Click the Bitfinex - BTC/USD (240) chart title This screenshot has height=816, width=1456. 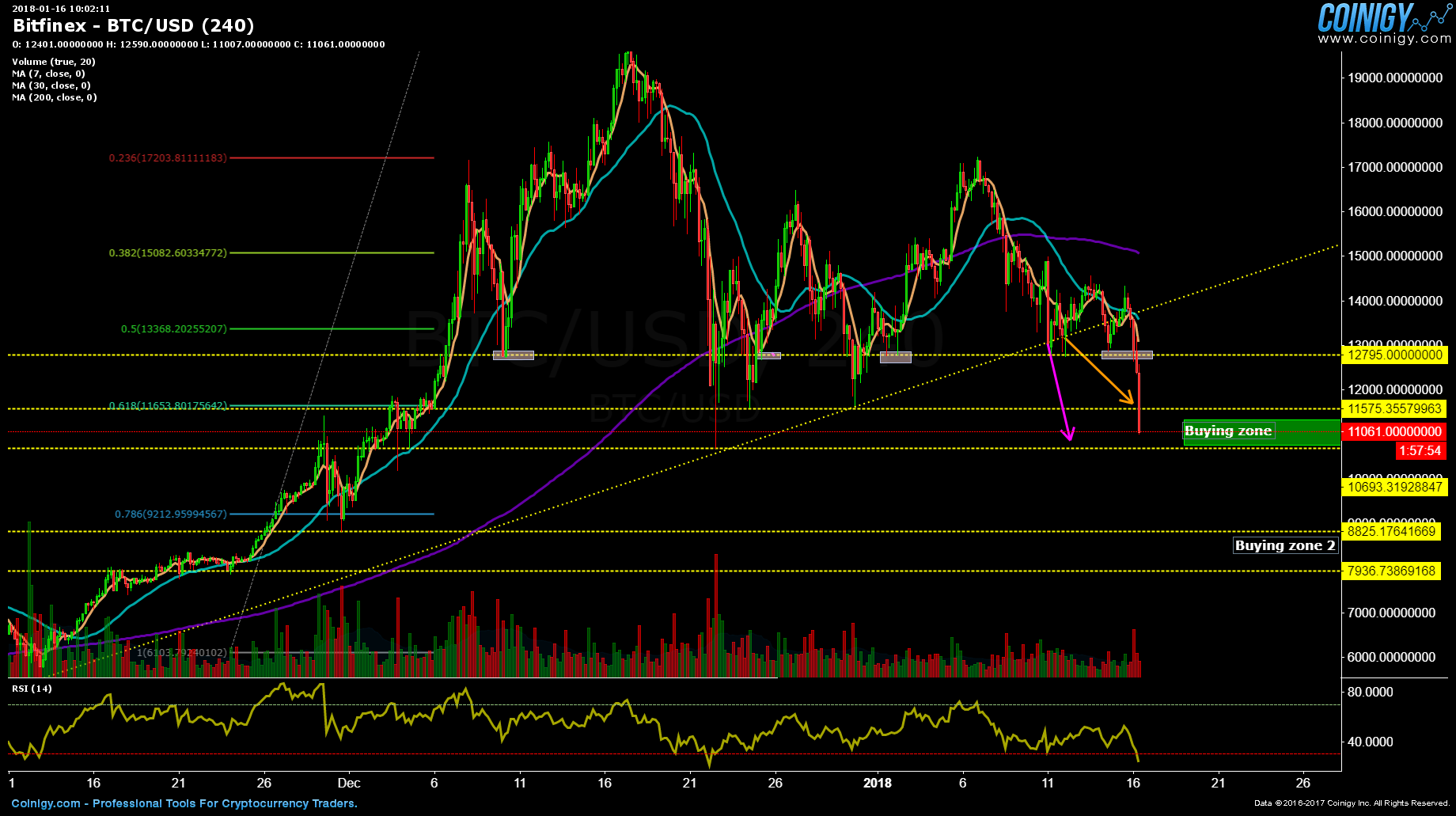coord(134,25)
